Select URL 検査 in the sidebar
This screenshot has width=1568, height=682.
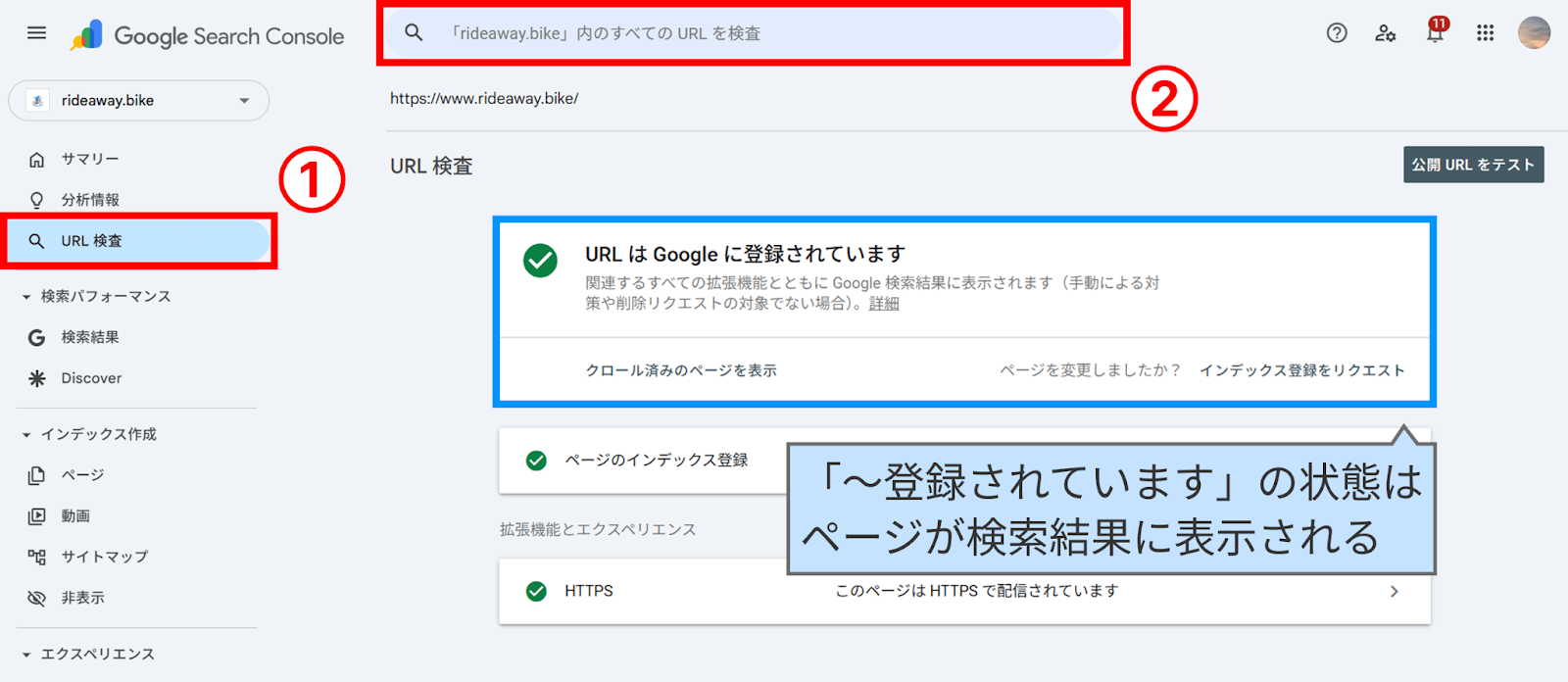click(x=138, y=241)
